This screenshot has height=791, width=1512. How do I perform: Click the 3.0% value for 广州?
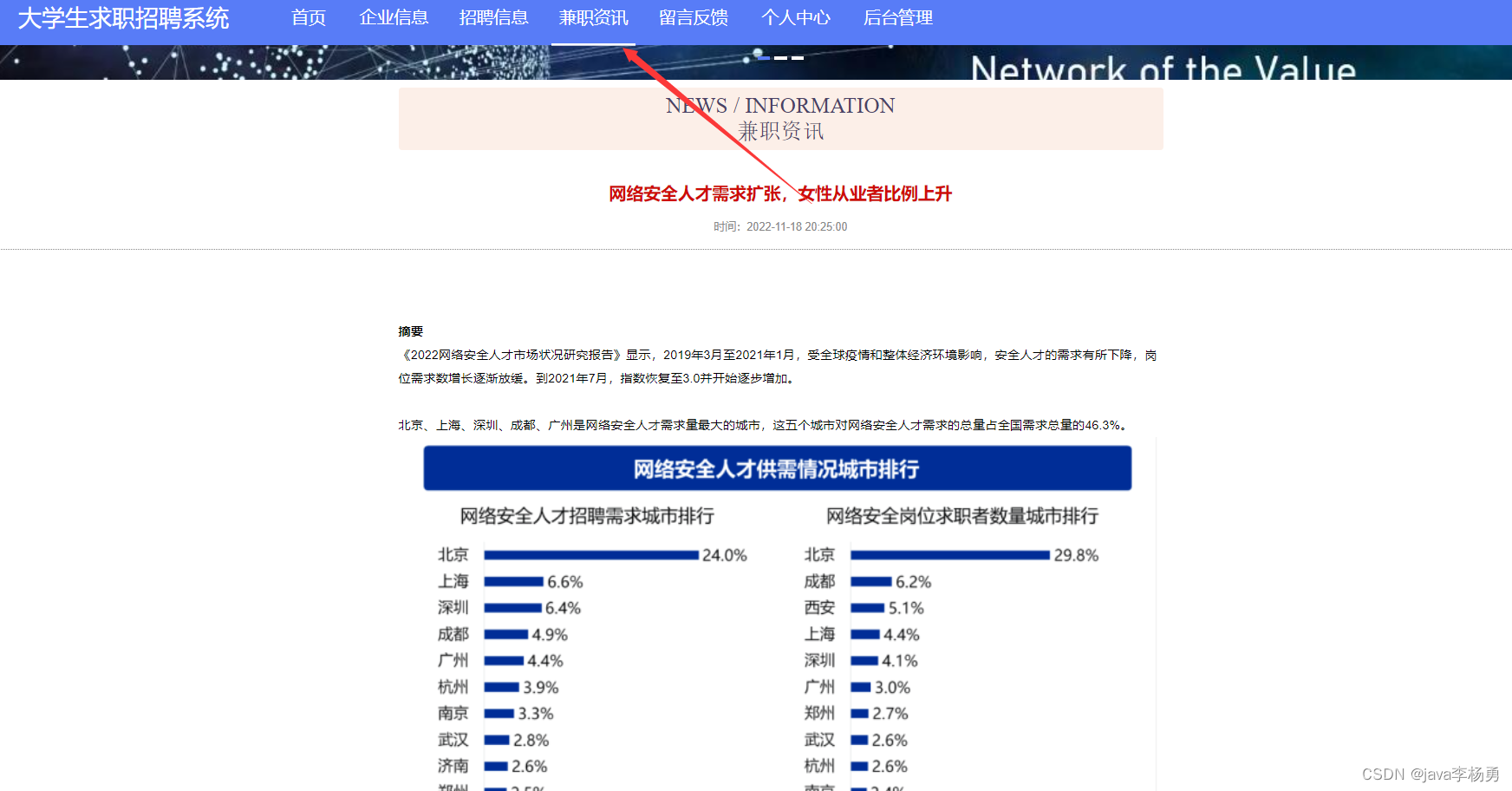(892, 688)
